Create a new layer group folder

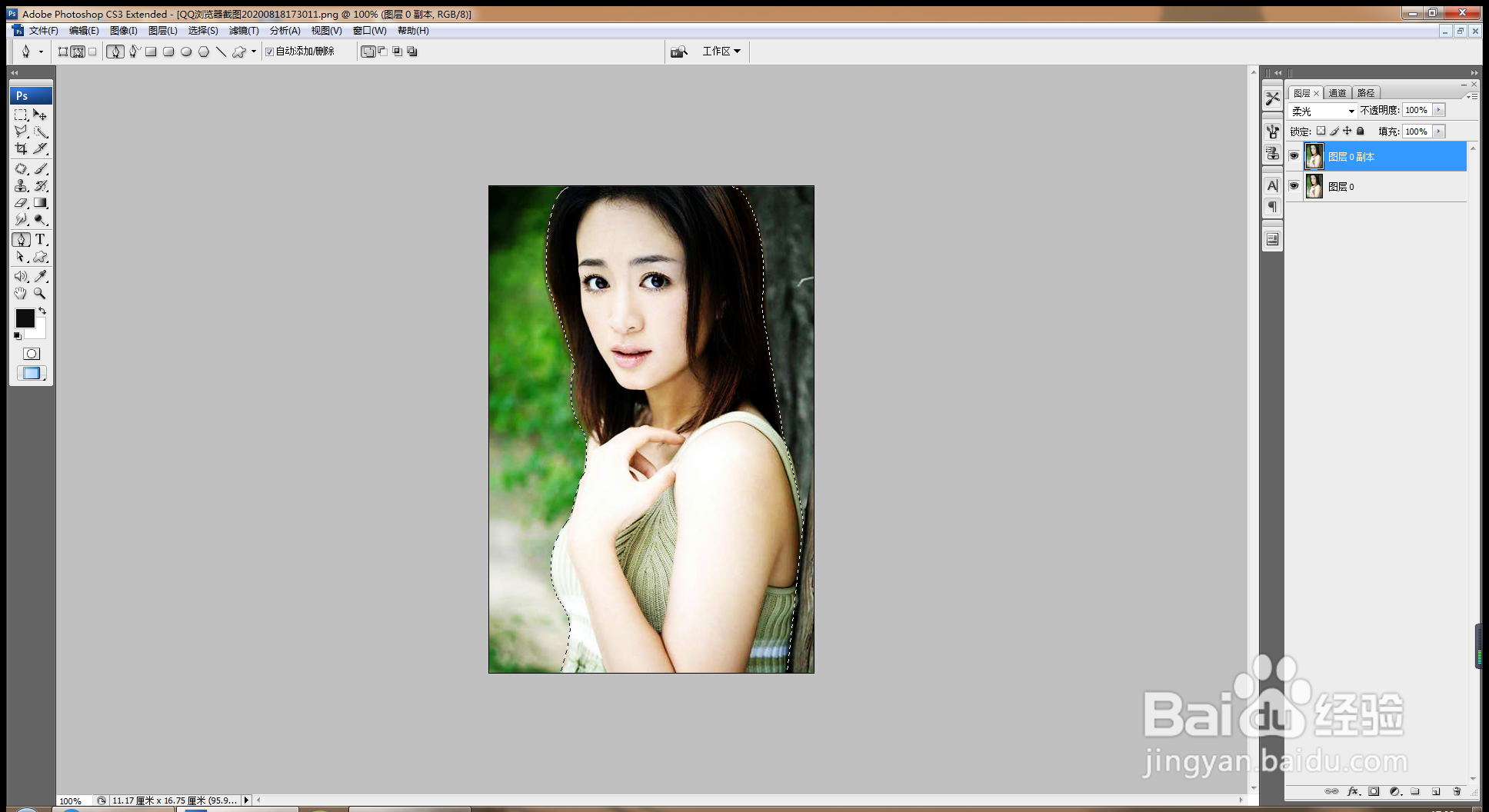click(1415, 791)
